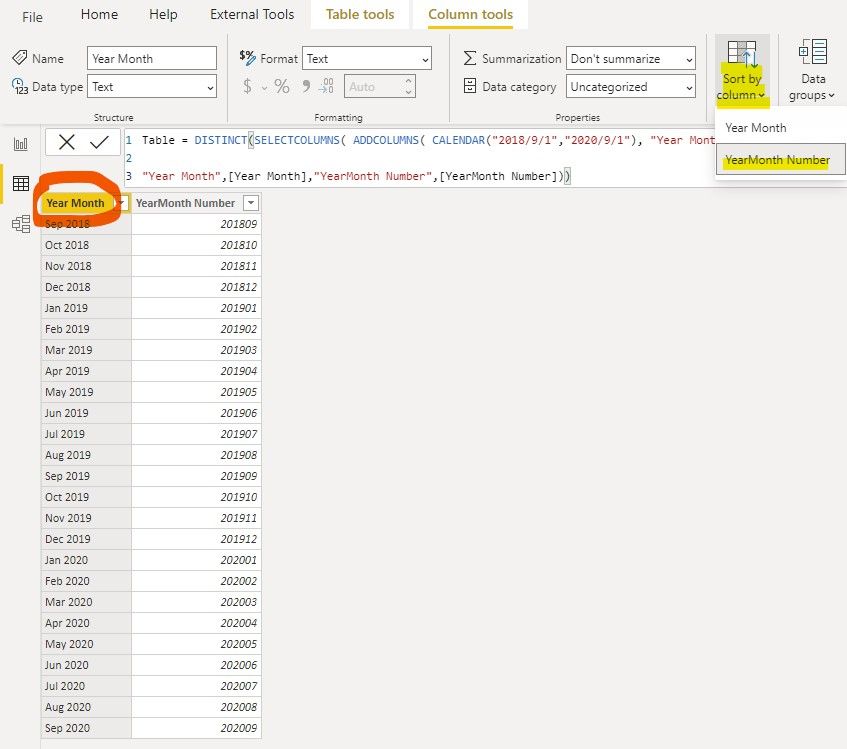Open the External Tools tab
The width and height of the screenshot is (847, 749).
[252, 15]
